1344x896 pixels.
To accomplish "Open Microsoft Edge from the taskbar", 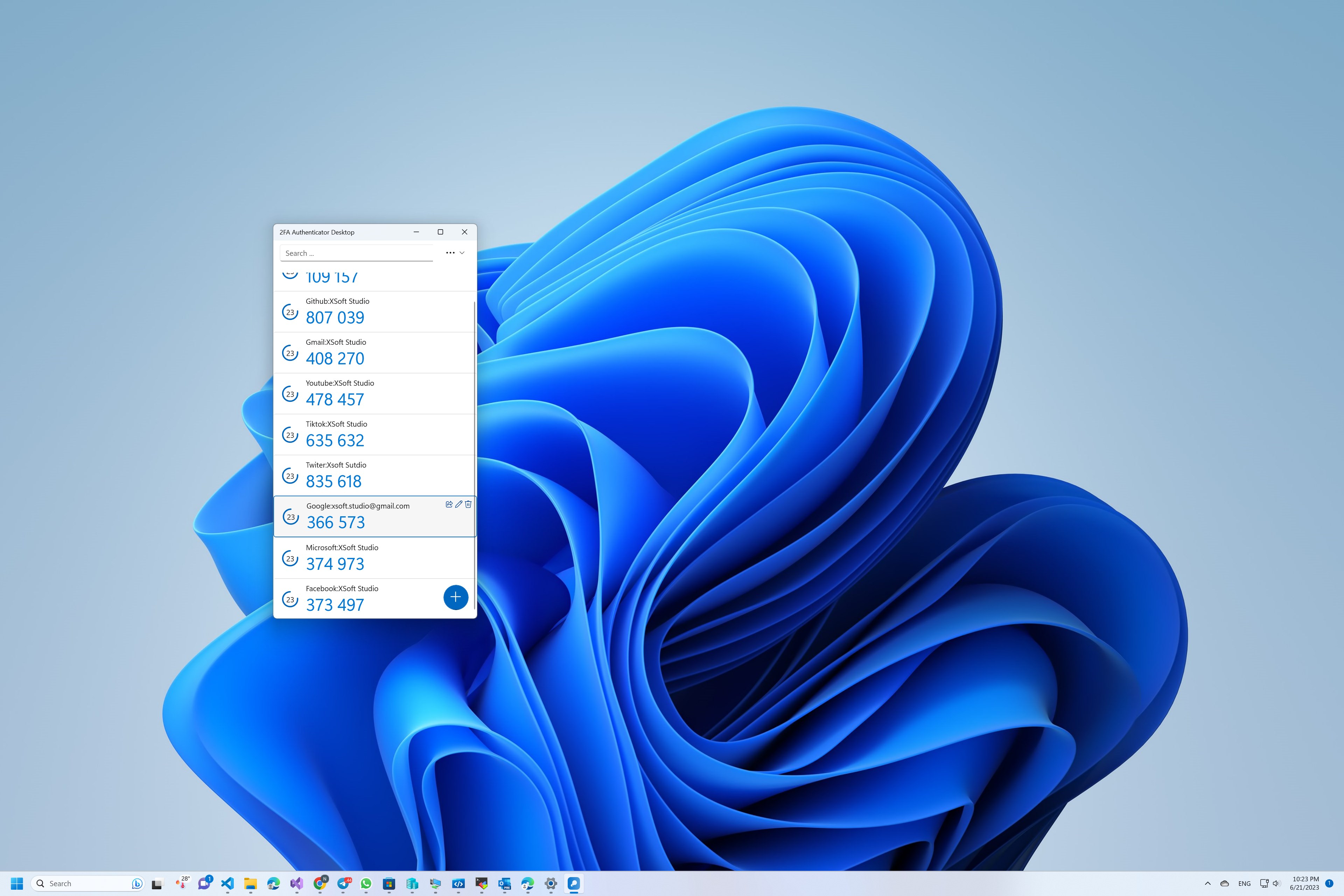I will pos(274,883).
